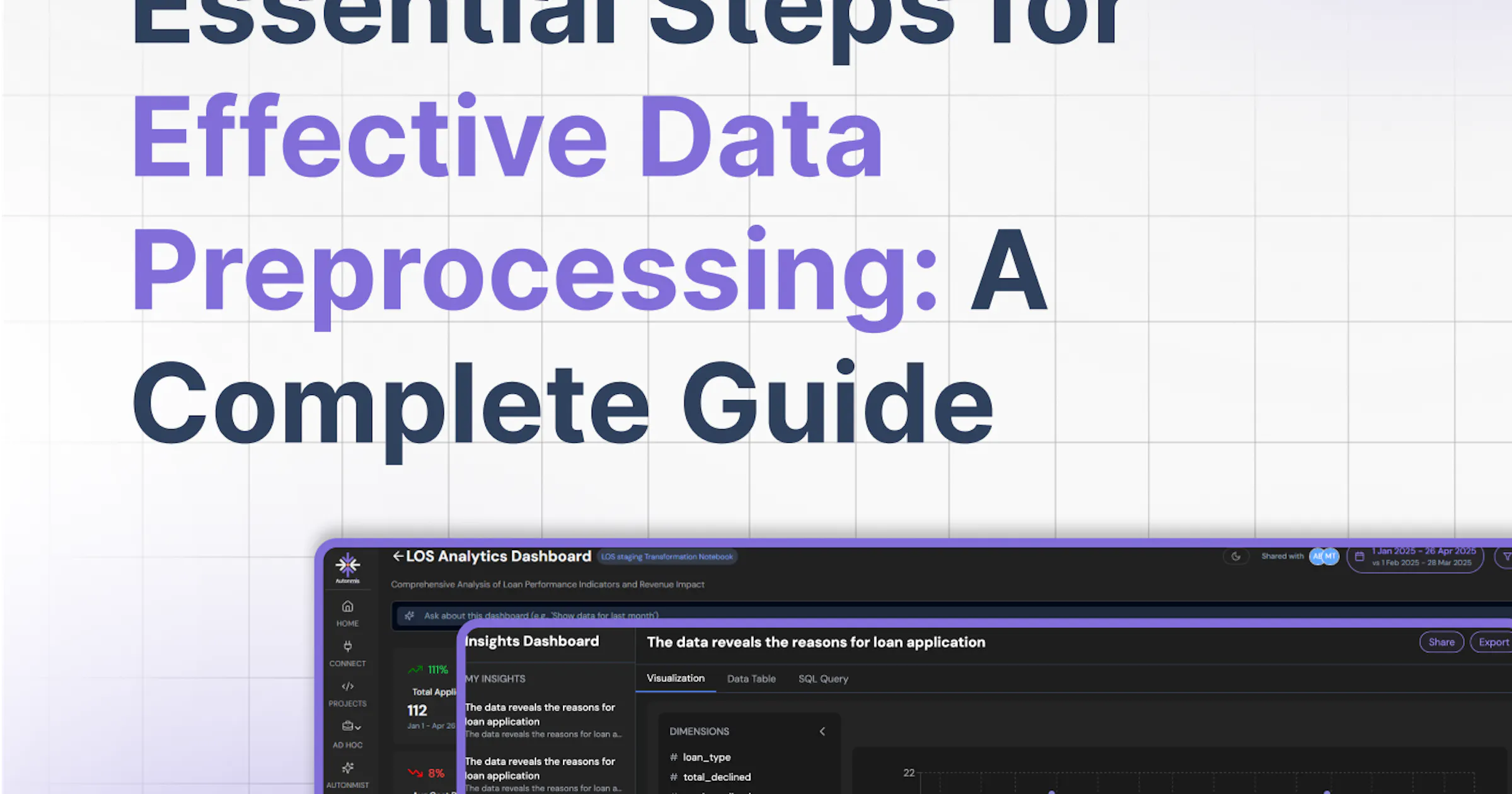The height and width of the screenshot is (794, 1512).
Task: Click the 111% change value
Action: (x=438, y=669)
